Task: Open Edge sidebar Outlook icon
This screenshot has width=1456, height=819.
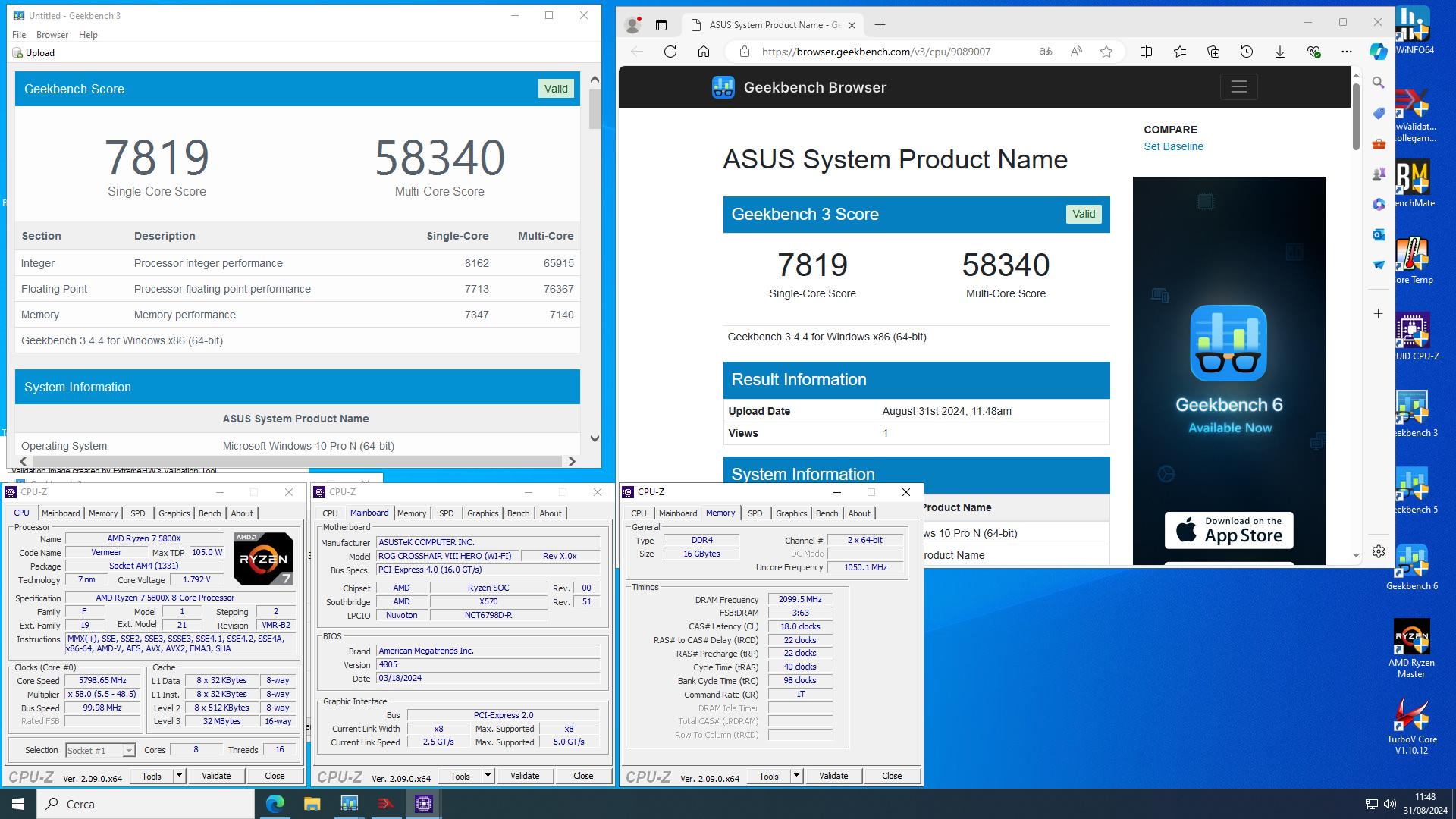Action: pos(1379,234)
